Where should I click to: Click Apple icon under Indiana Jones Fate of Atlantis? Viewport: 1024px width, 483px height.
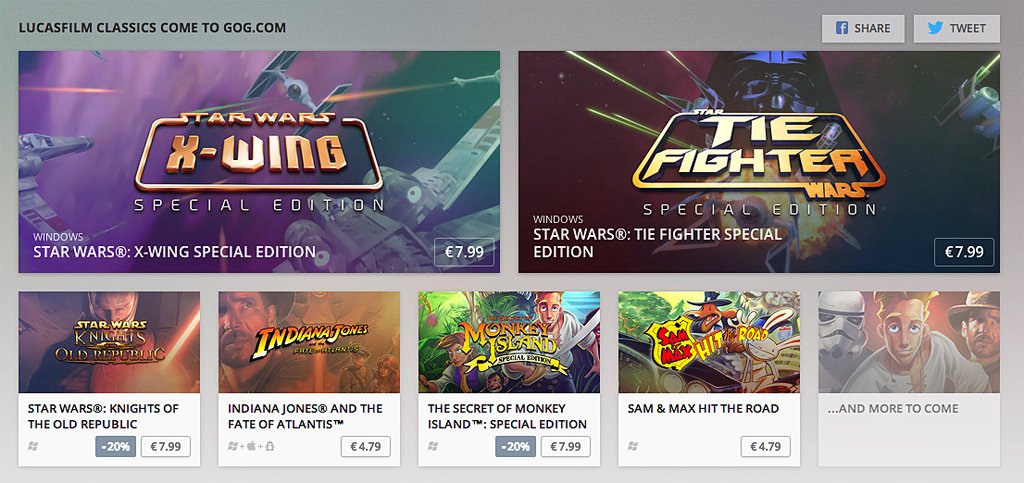click(250, 446)
